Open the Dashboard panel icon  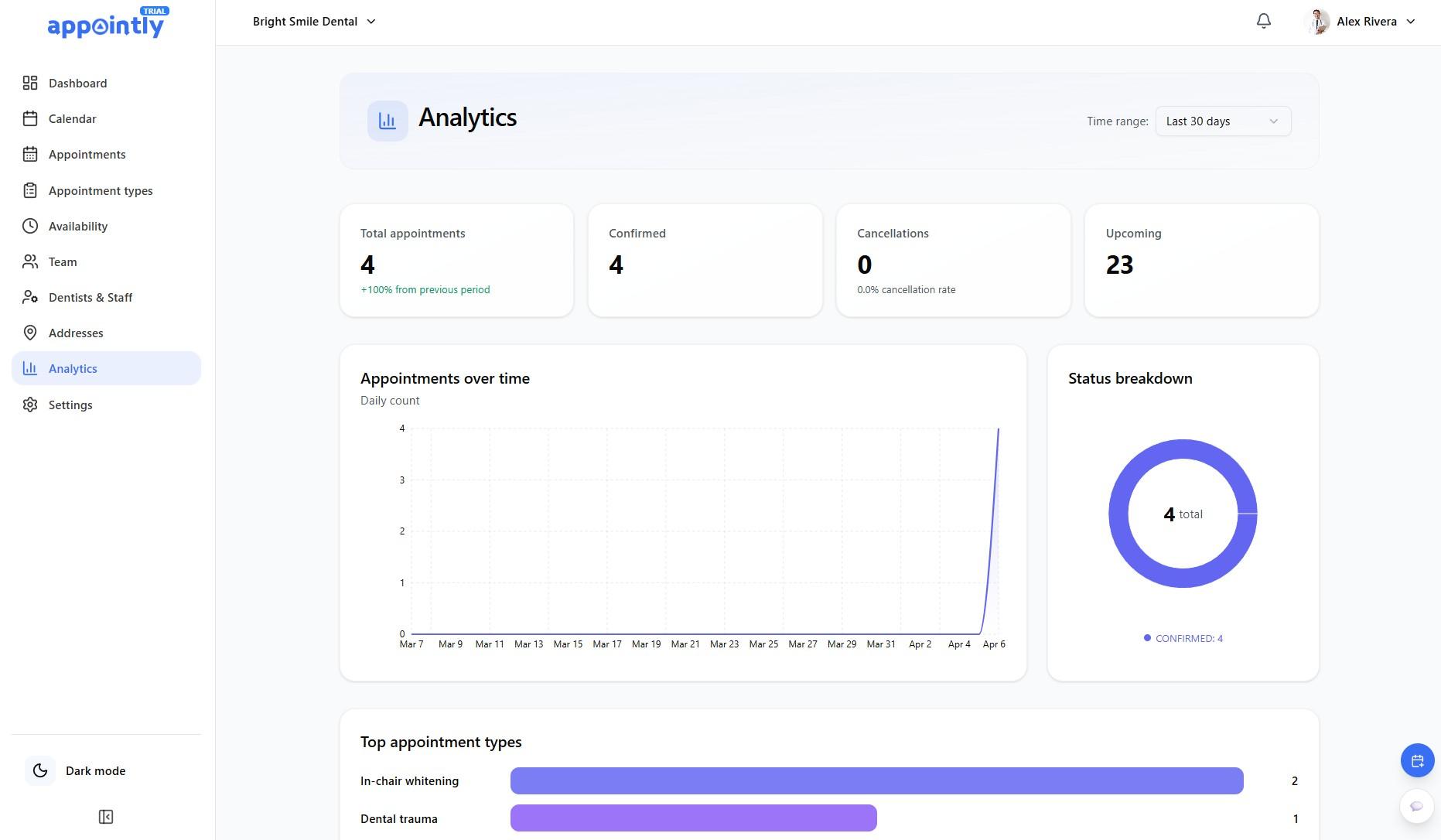[x=30, y=83]
